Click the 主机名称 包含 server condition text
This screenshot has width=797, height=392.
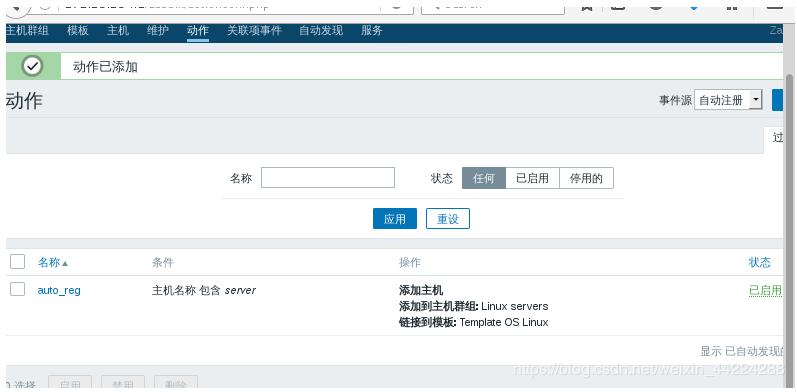[x=204, y=290]
